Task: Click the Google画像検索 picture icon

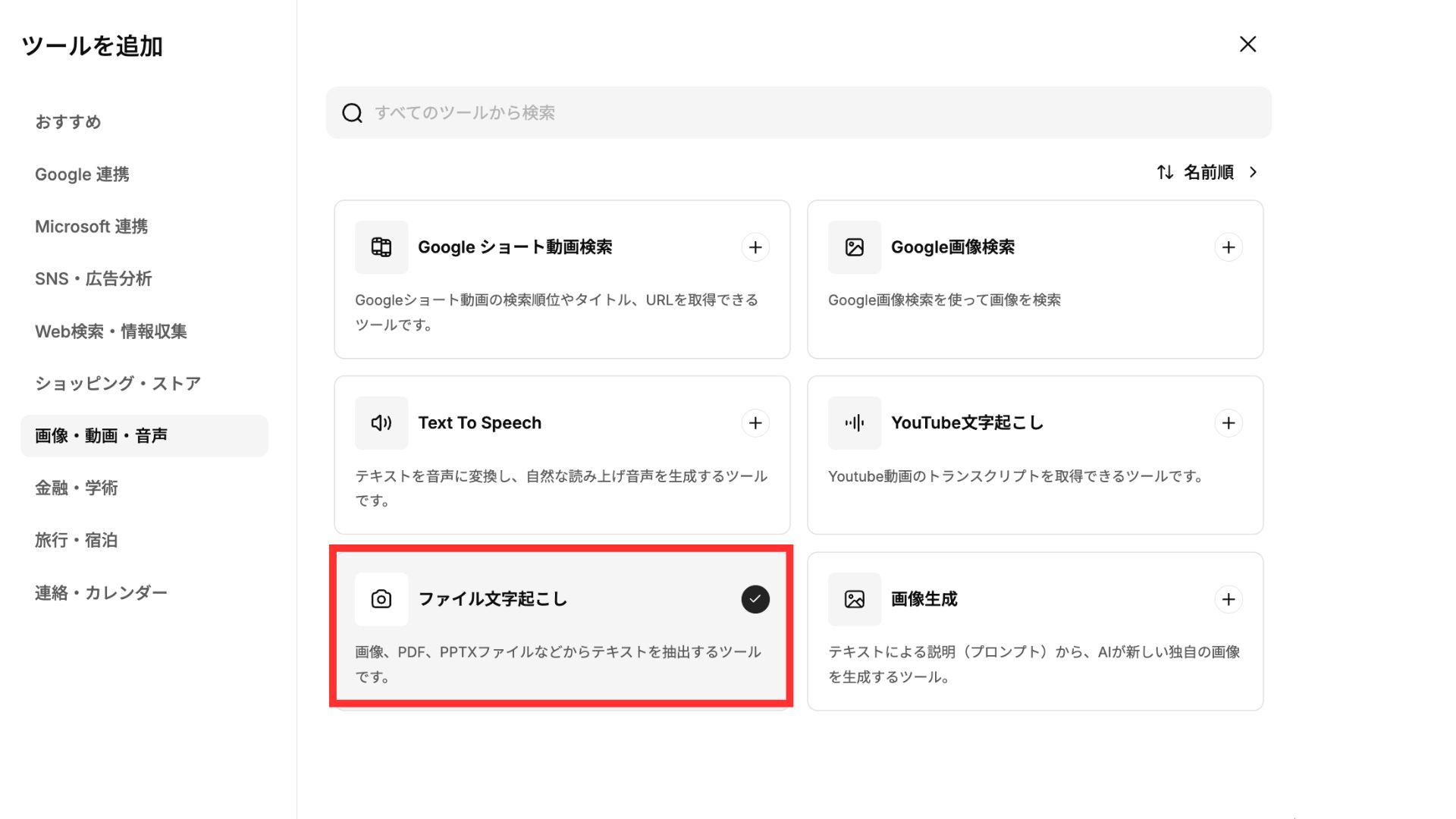Action: (855, 247)
